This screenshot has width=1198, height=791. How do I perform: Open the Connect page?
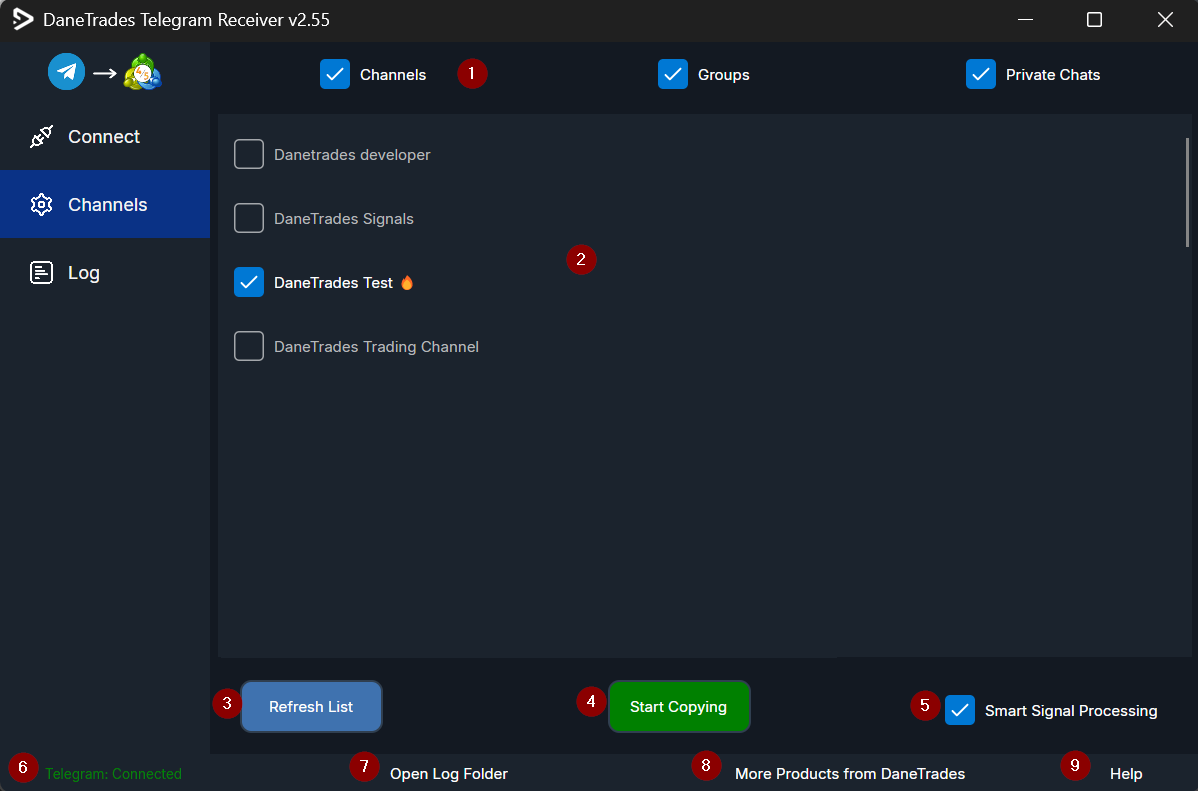(x=105, y=137)
